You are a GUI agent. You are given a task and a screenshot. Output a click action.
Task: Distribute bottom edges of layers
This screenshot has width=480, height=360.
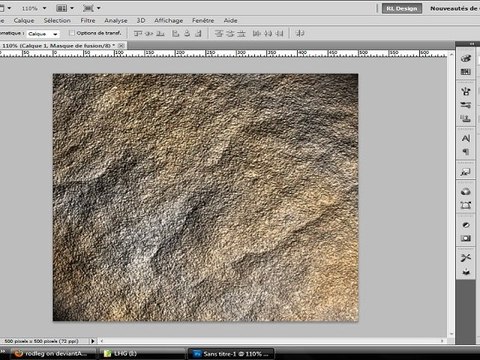coord(241,33)
